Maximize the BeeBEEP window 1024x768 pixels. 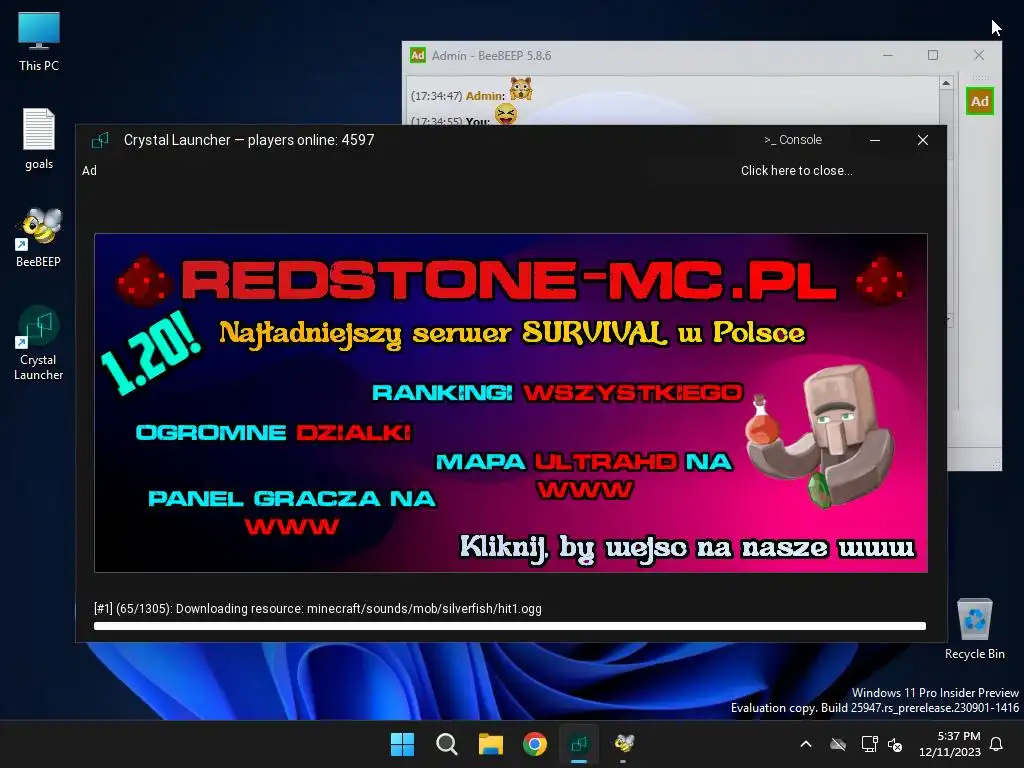(933, 56)
